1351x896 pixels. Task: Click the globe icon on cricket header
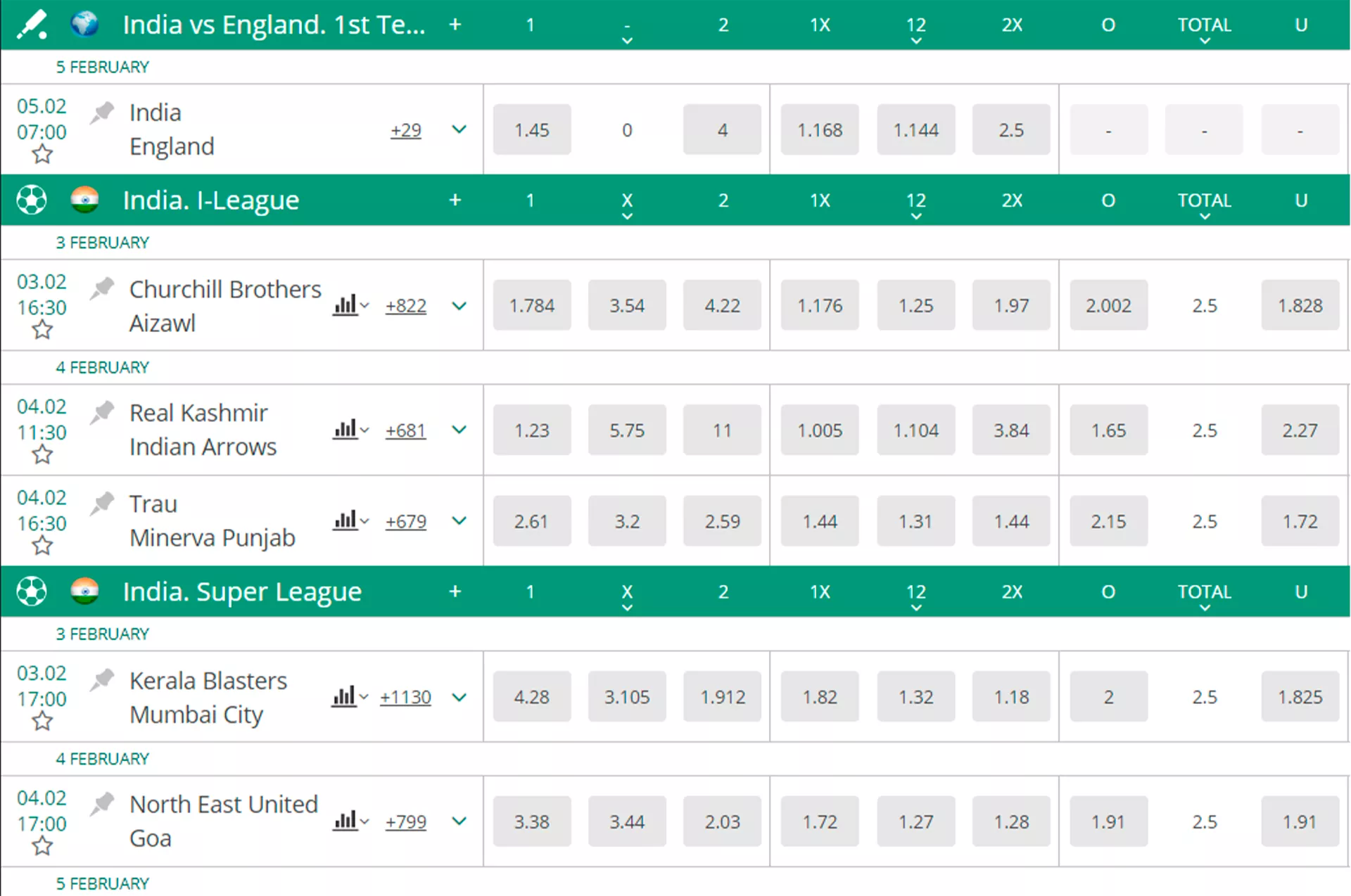coord(85,23)
